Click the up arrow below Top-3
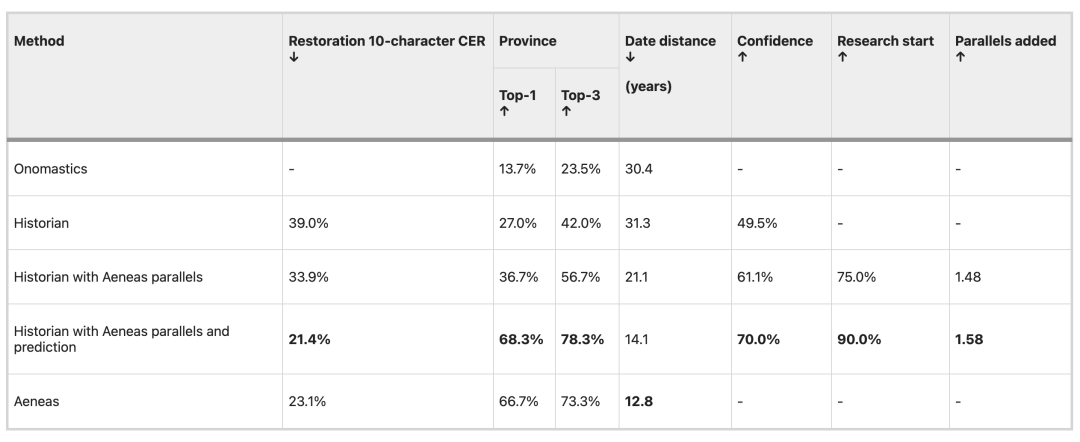This screenshot has height=442, width=1080. (x=565, y=109)
